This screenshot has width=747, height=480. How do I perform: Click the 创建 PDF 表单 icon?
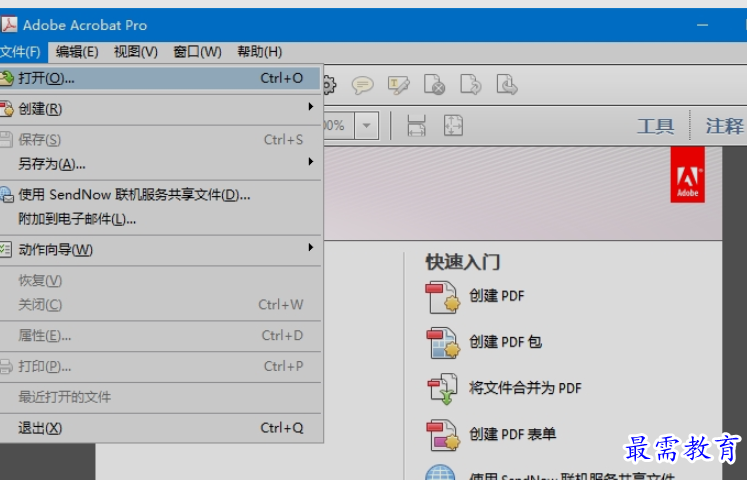coord(443,435)
